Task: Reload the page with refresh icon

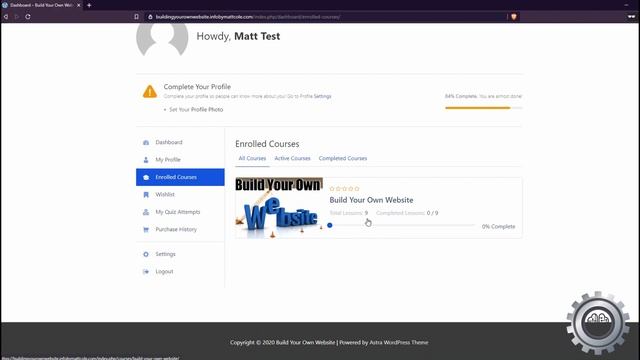Action: click(28, 17)
